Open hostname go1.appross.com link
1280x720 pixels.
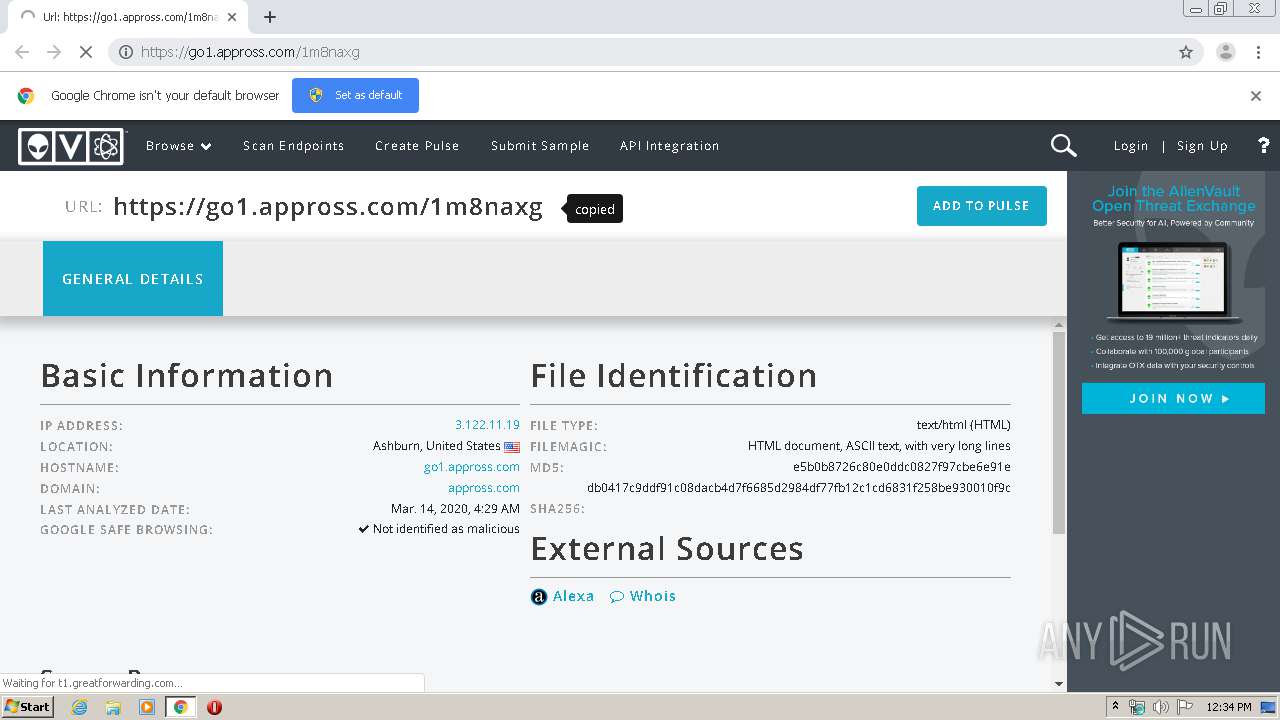coord(471,467)
